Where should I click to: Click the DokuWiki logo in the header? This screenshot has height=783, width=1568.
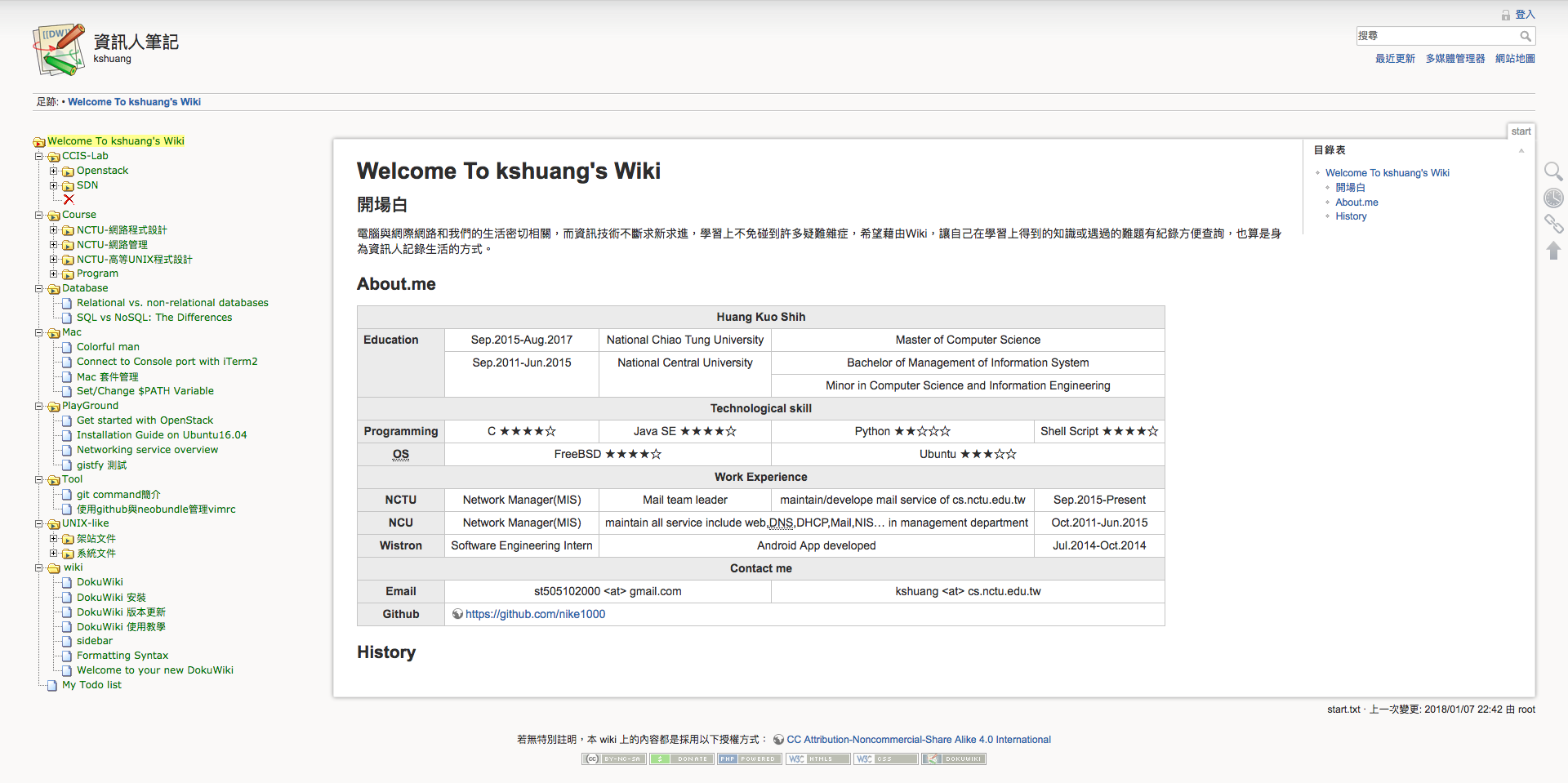(59, 50)
